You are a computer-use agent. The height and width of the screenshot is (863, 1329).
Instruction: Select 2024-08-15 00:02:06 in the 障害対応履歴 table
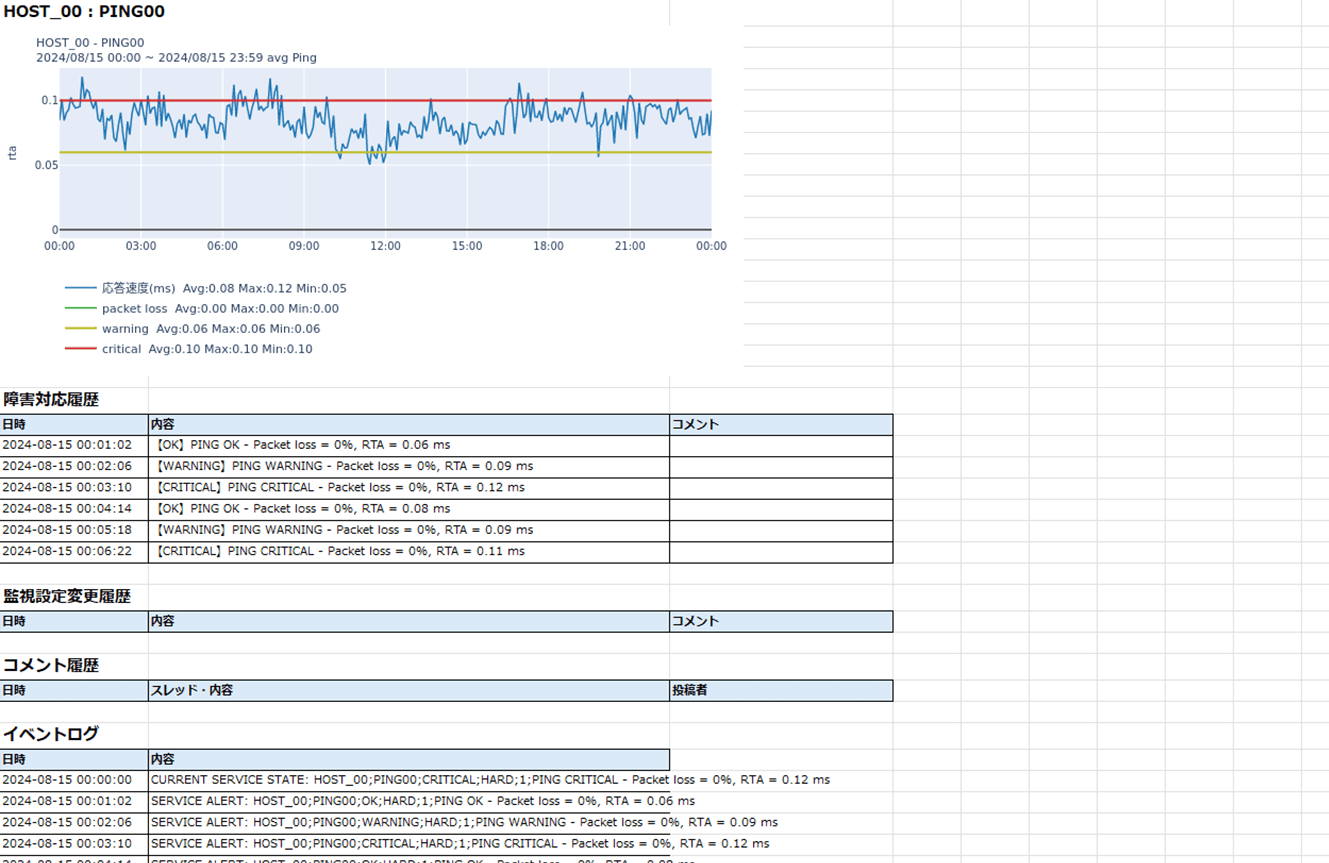(74, 467)
